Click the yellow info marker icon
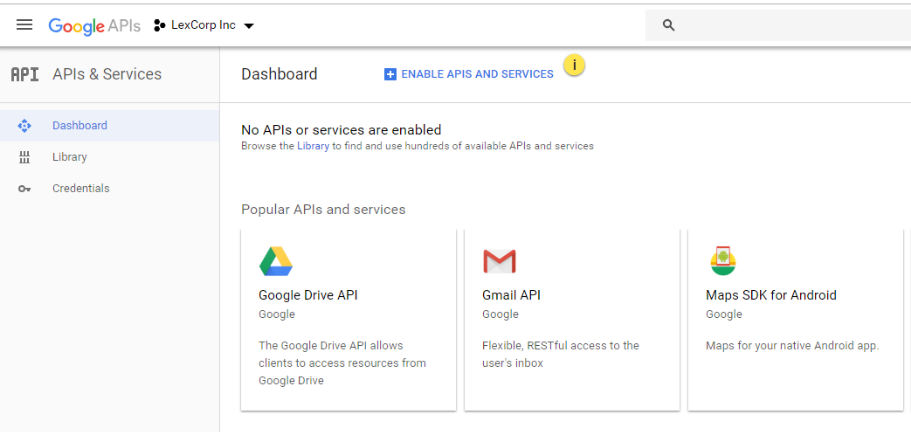Viewport: 911px width, 433px height. tap(574, 66)
